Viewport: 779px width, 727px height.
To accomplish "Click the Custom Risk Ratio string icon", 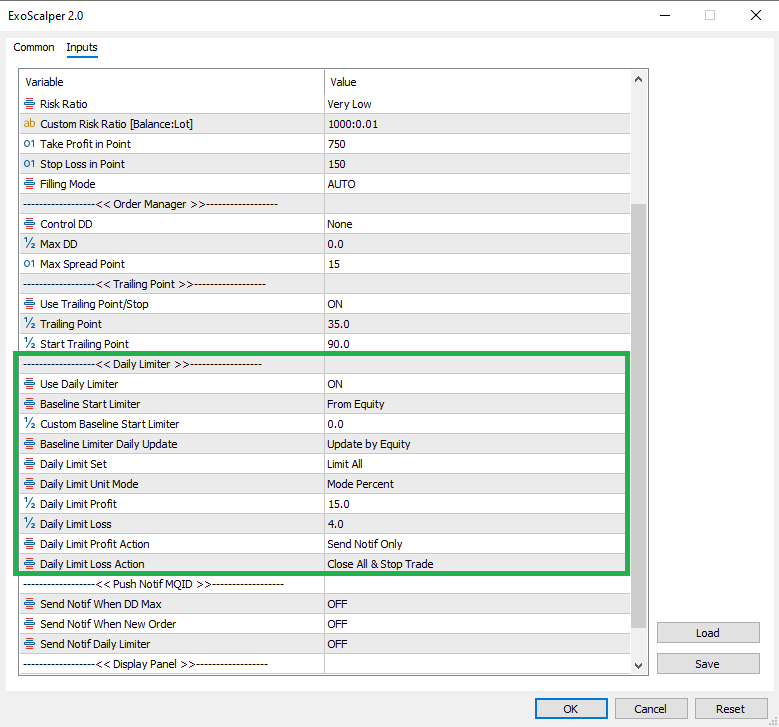I will click(29, 124).
